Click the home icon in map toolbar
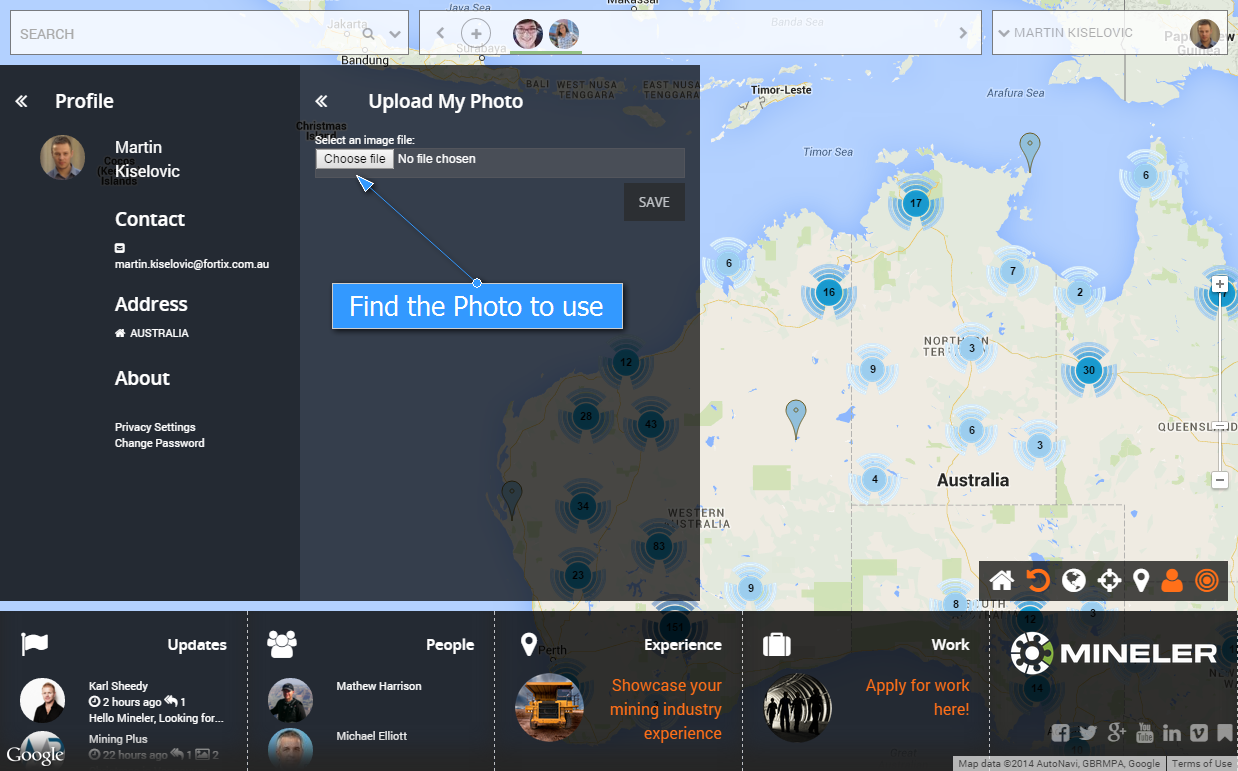Image resolution: width=1238 pixels, height=771 pixels. click(x=1002, y=580)
